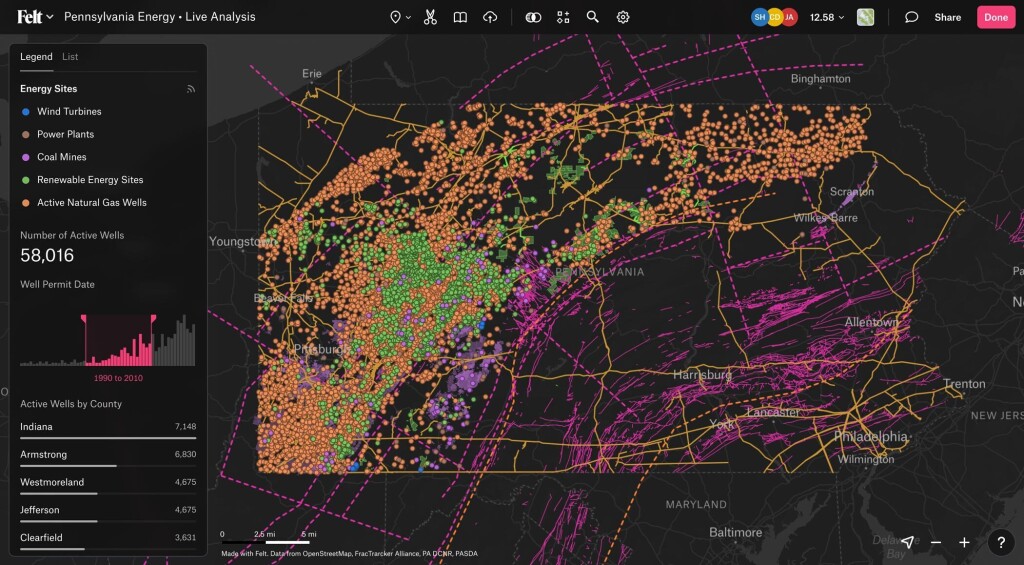The height and width of the screenshot is (565, 1024).
Task: Open the map library book icon
Action: [460, 17]
